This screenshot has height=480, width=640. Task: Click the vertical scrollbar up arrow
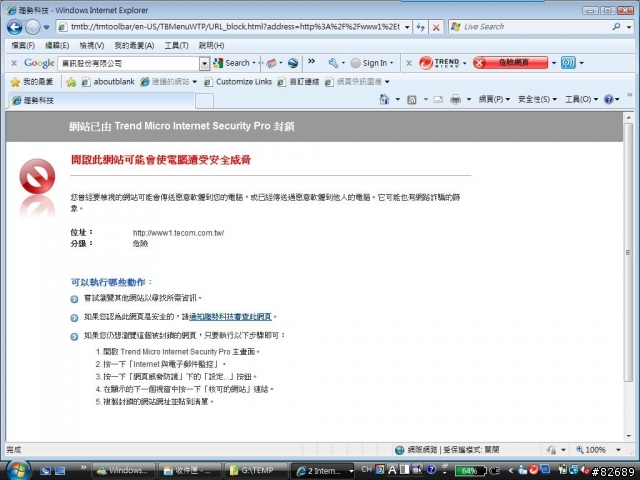pos(629,118)
